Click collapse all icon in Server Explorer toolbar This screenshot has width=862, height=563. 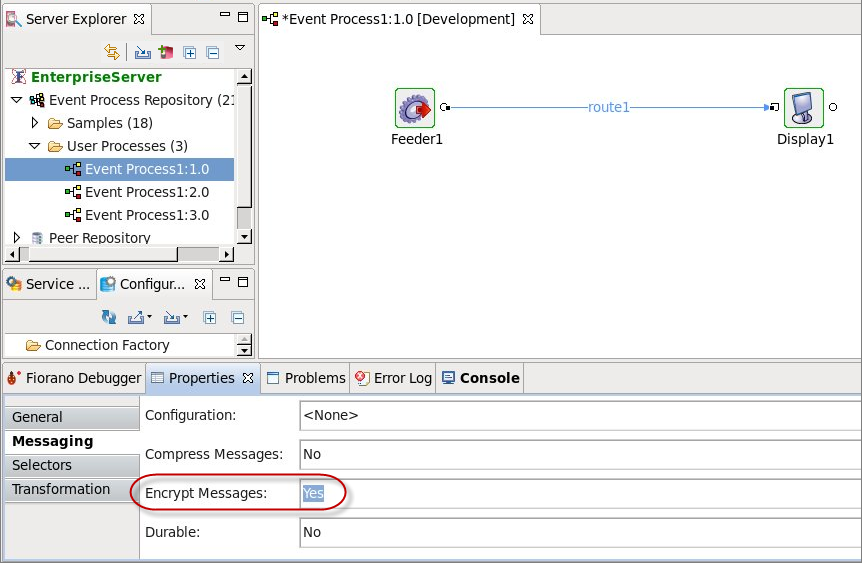(213, 53)
